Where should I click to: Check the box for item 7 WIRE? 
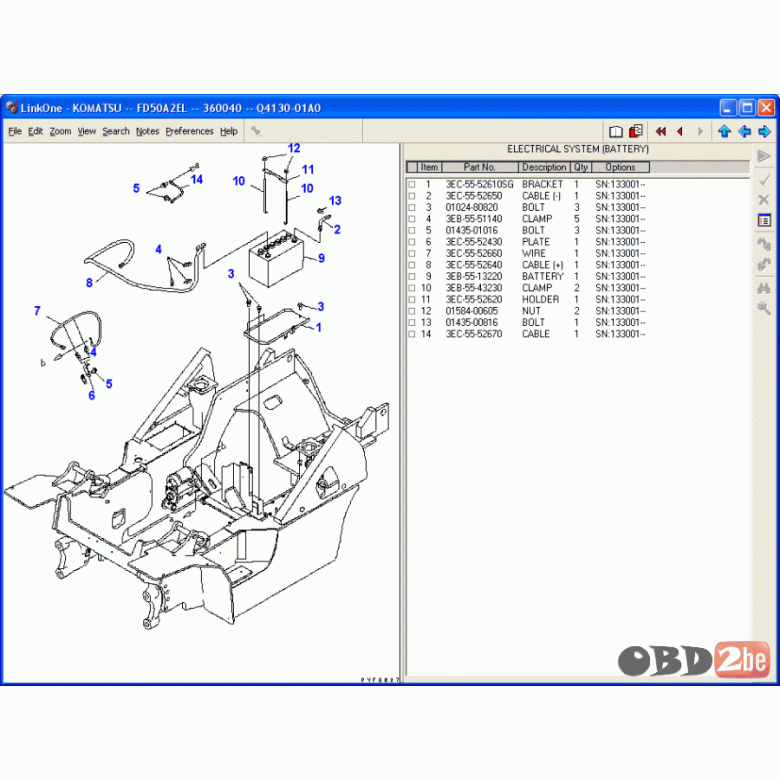pyautogui.click(x=411, y=254)
